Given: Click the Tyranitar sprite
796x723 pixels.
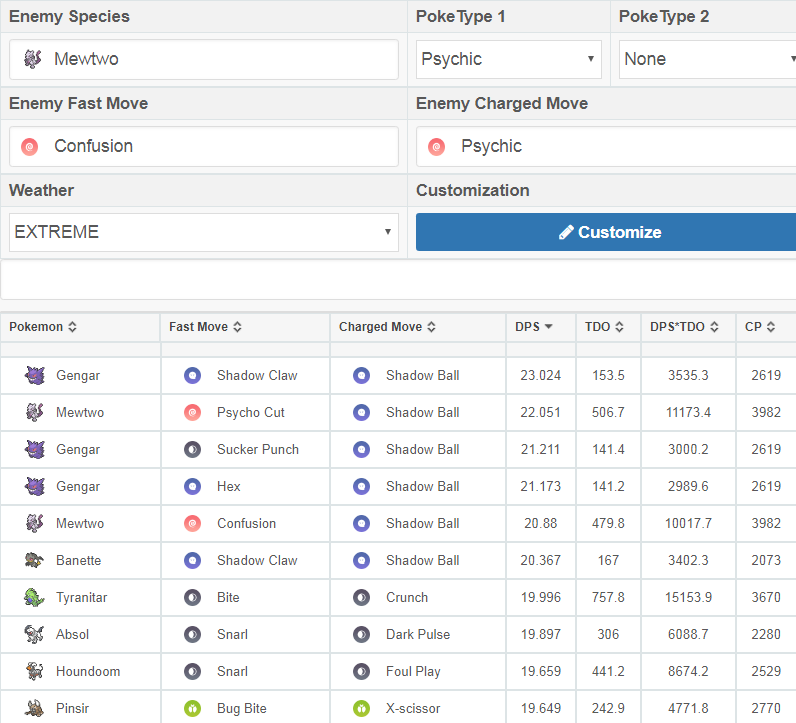Looking at the screenshot, I should 34,597.
